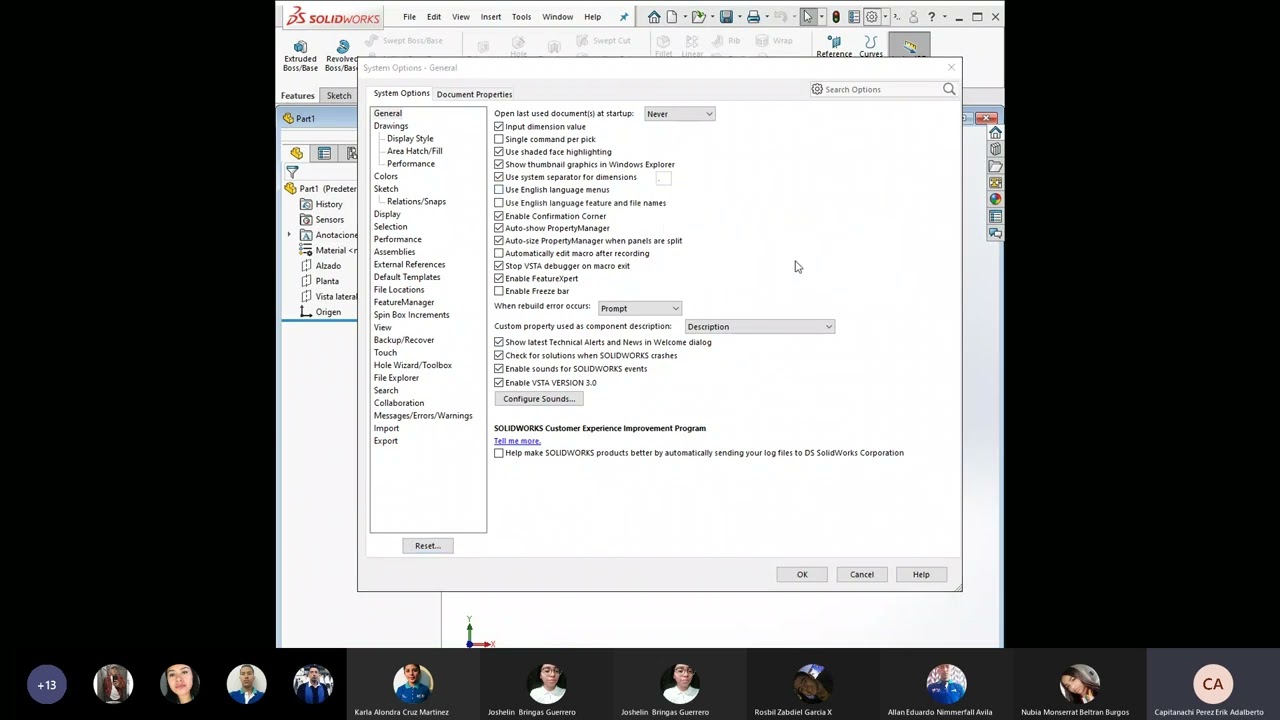This screenshot has height=720, width=1280.
Task: Open dropdown arrow next to Options gear
Action: pos(885,17)
